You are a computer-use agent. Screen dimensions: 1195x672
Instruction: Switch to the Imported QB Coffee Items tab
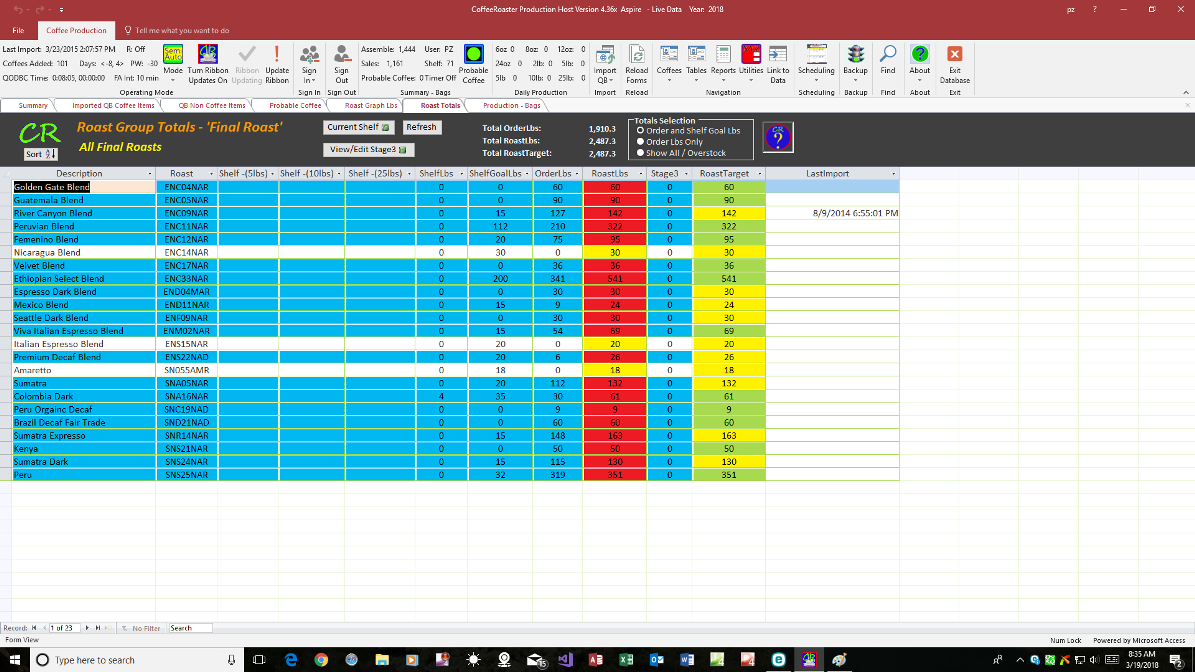(x=113, y=106)
